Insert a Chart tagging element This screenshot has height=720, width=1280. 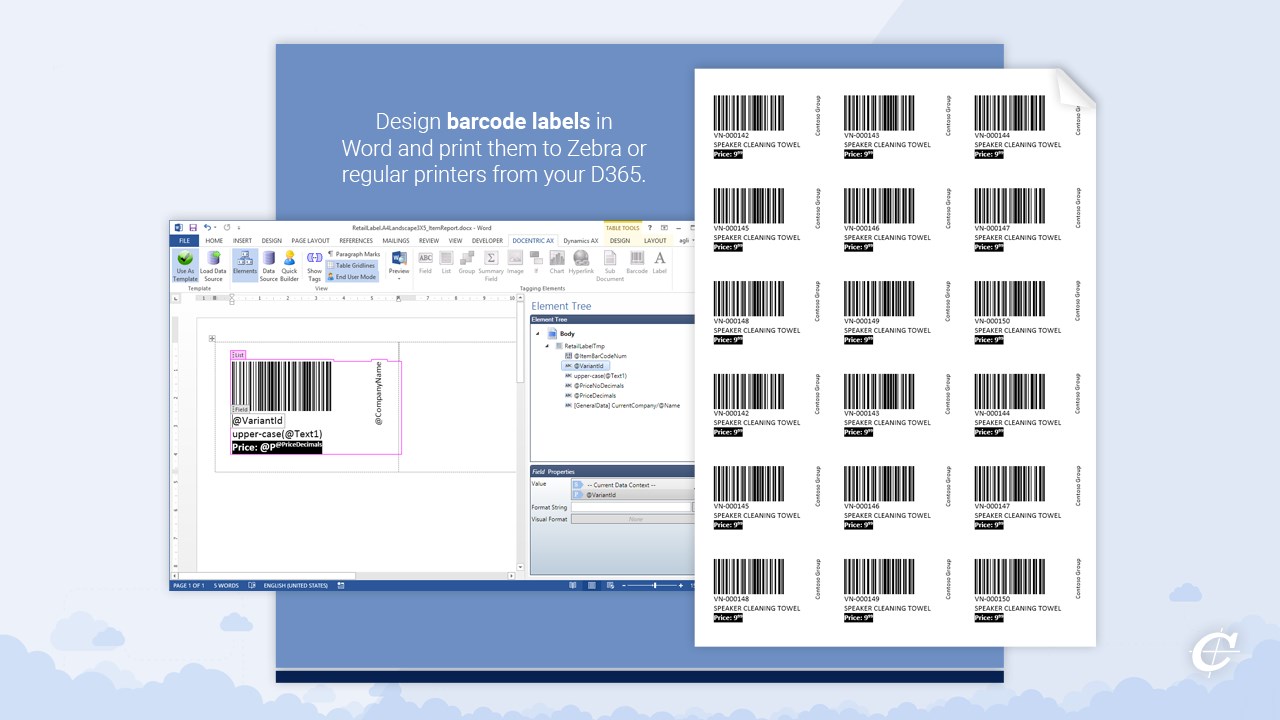click(x=557, y=262)
